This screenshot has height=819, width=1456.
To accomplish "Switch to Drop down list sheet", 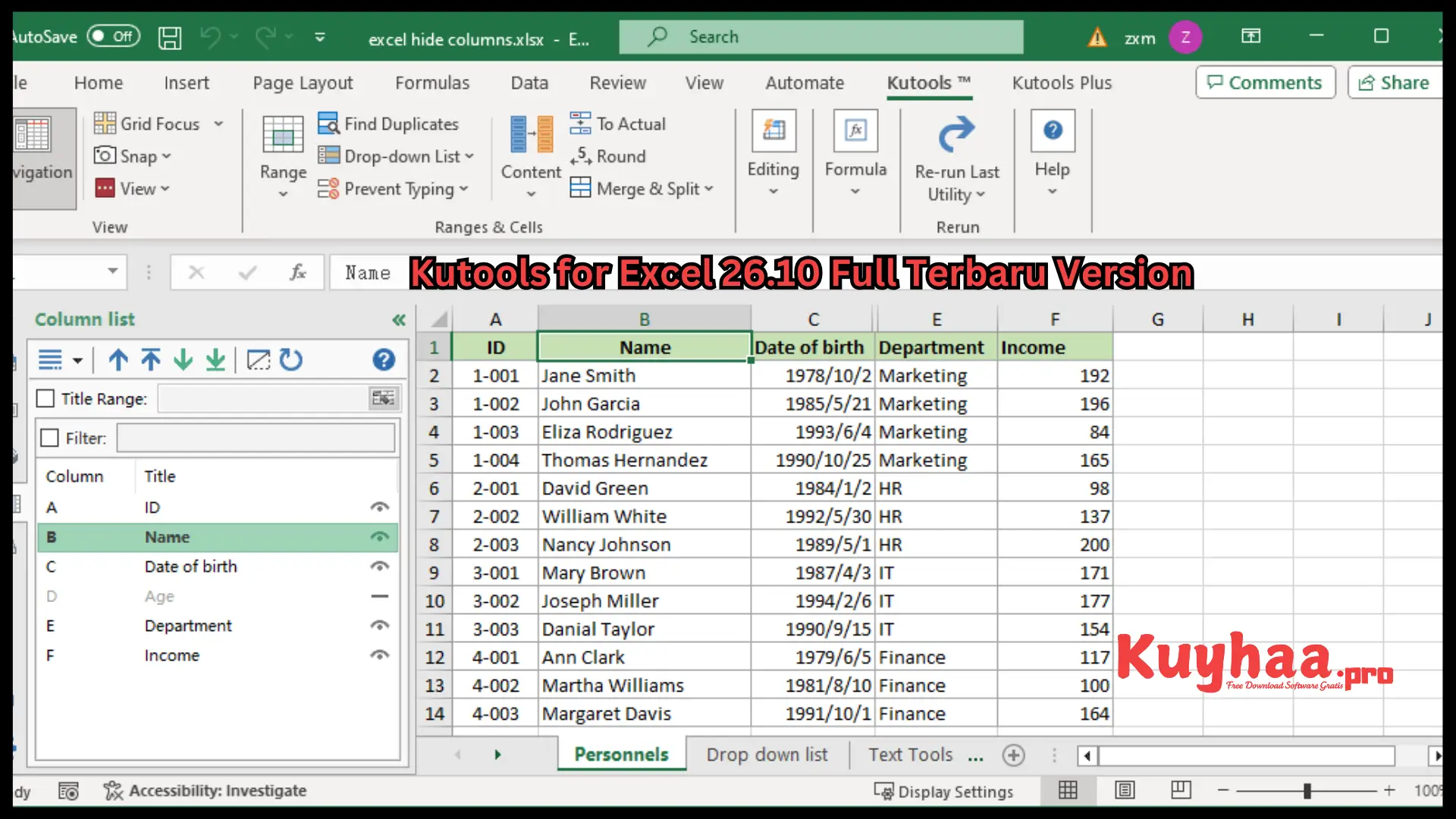I will (767, 755).
